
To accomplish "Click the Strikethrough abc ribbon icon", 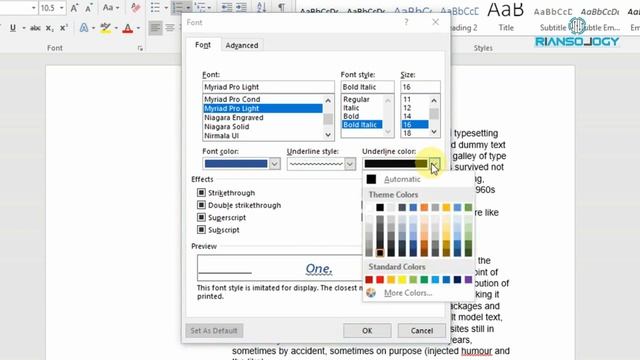I will 36,28.
